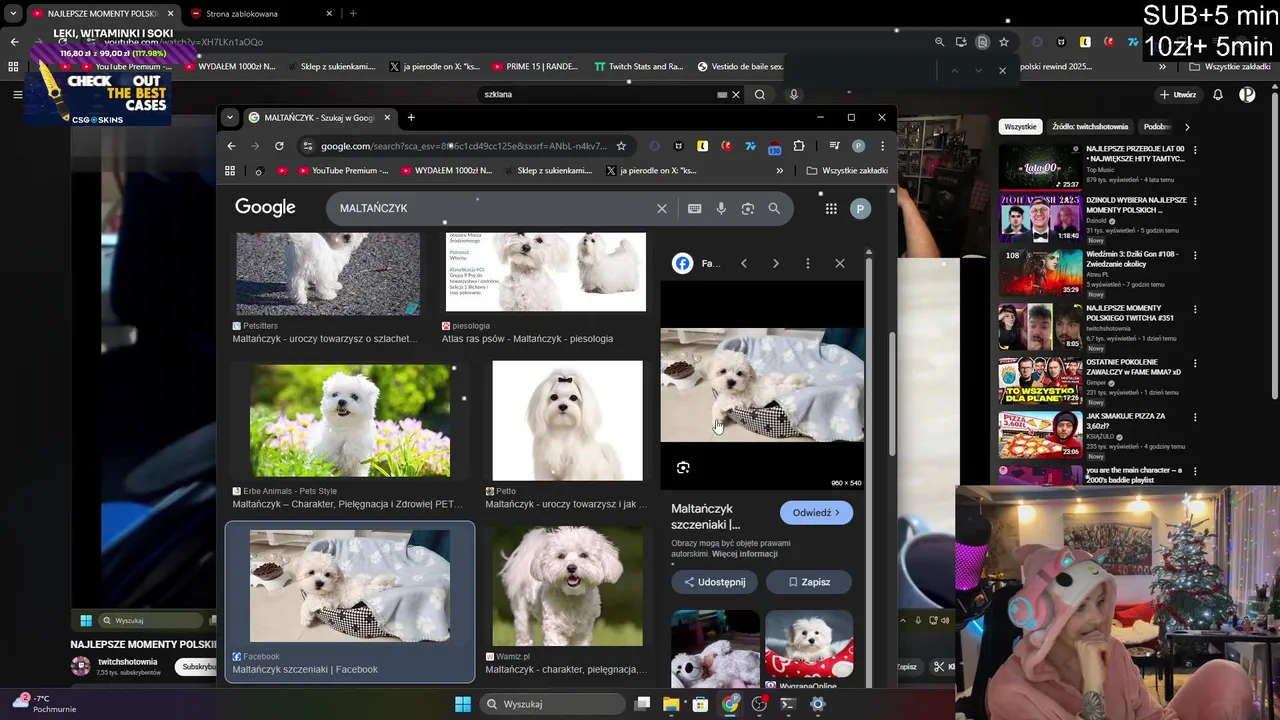
Task: Open Chrome menu three dots in front window
Action: 882,146
